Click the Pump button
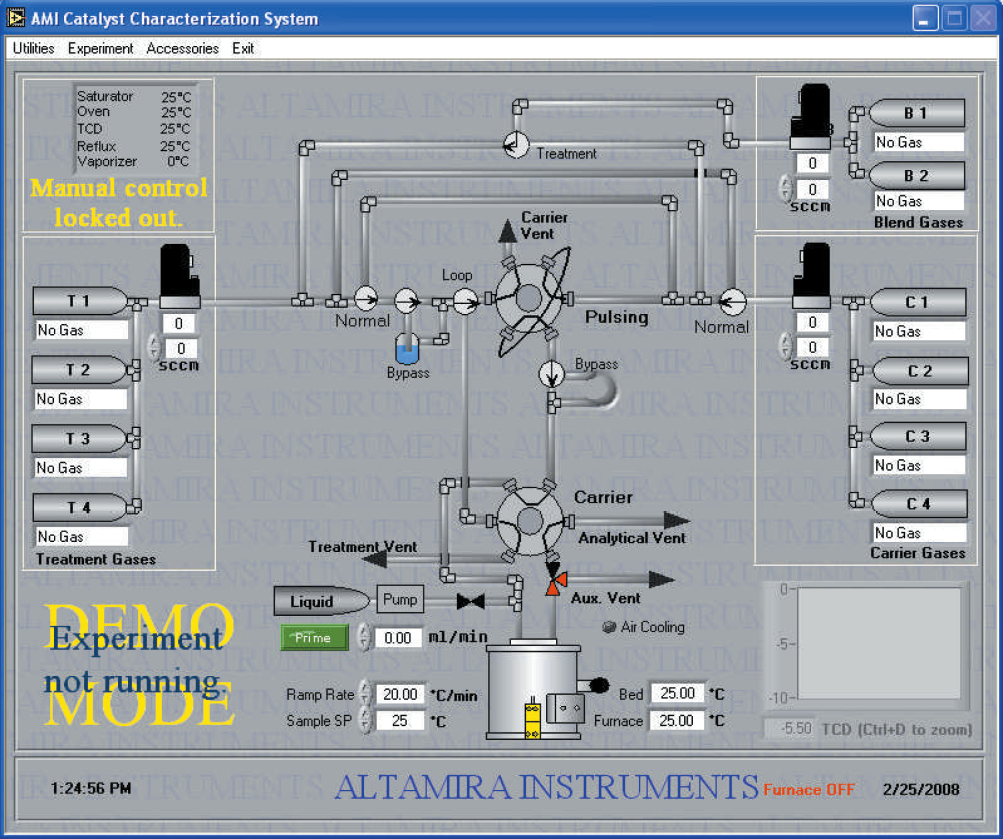This screenshot has width=1003, height=839. [400, 599]
